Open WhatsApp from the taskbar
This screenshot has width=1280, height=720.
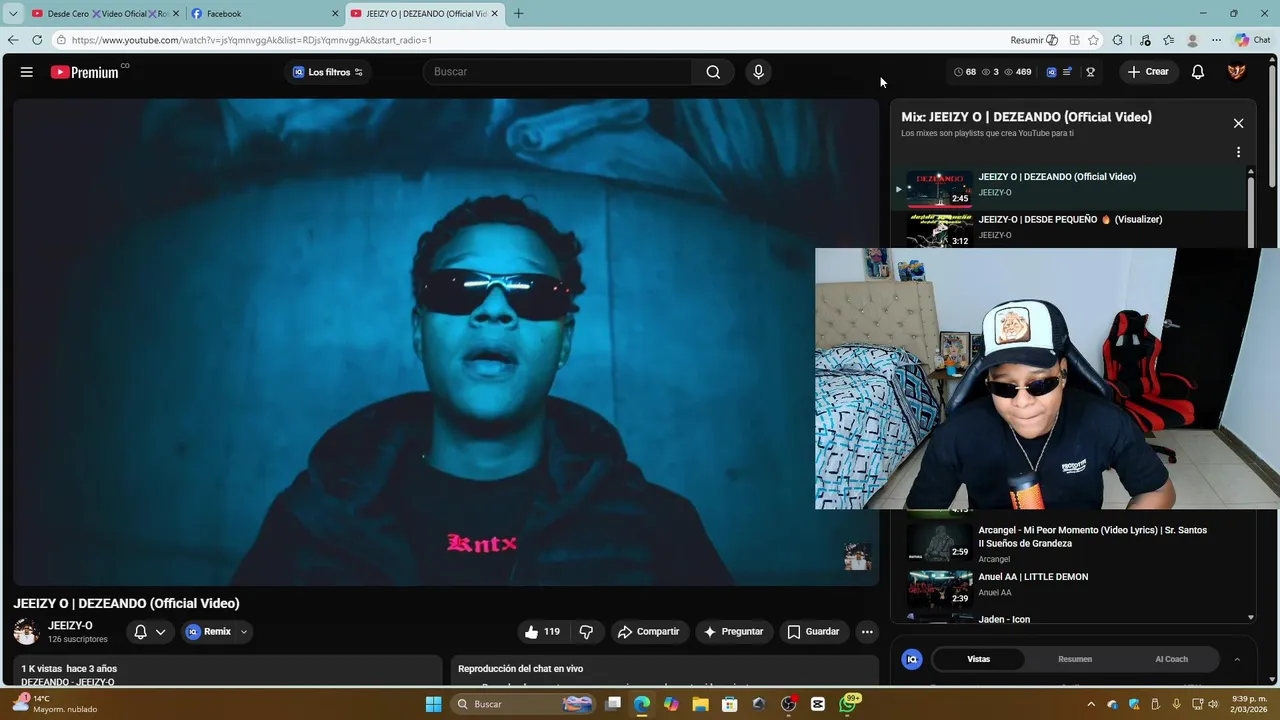tap(848, 704)
